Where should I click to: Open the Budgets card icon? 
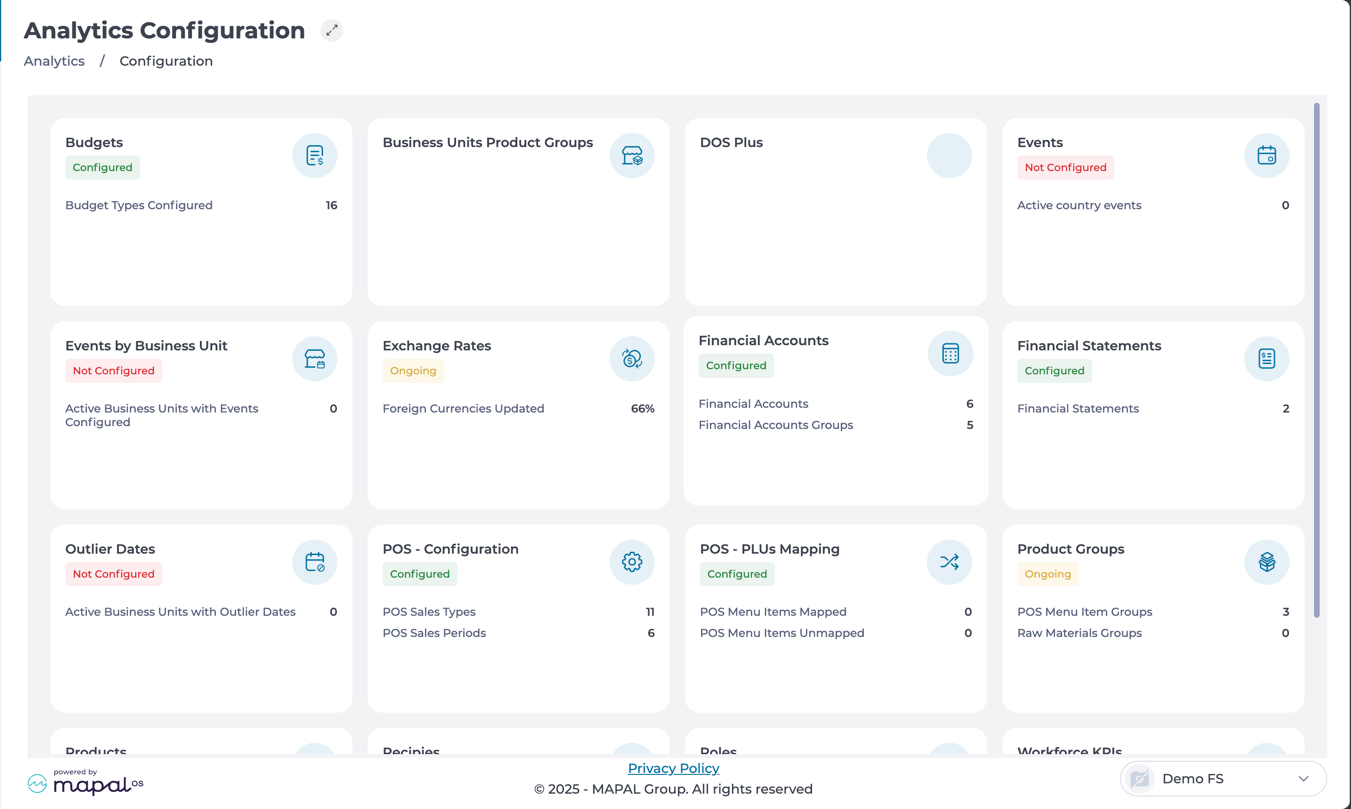tap(315, 156)
